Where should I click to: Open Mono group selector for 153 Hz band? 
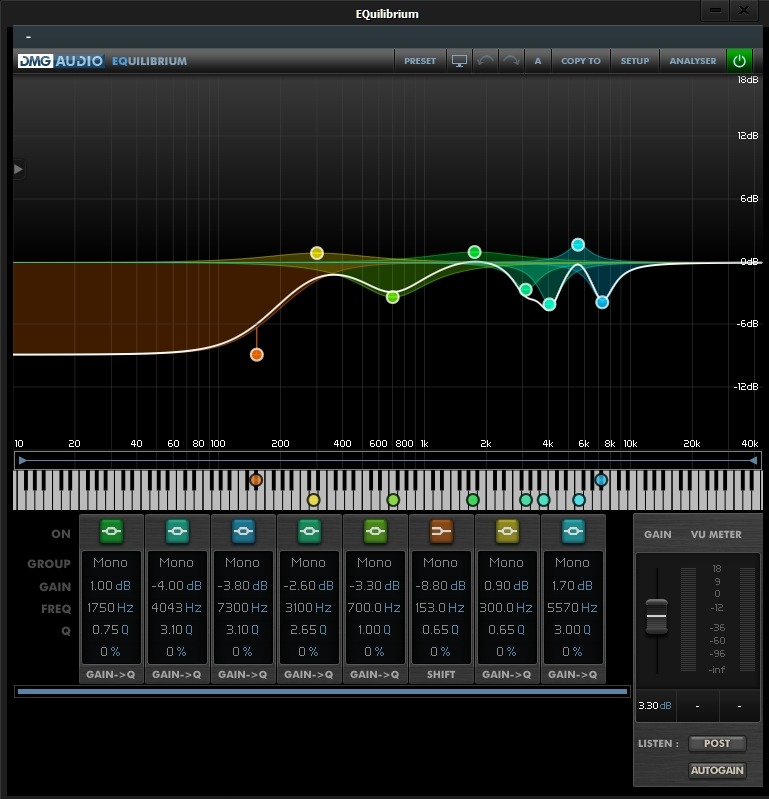click(x=440, y=563)
